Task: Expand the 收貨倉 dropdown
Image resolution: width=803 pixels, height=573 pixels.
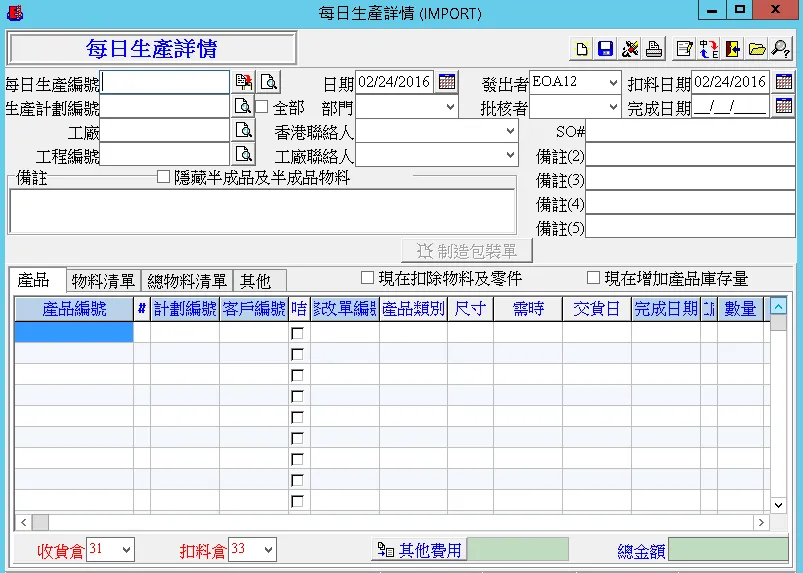Action: 125,550
